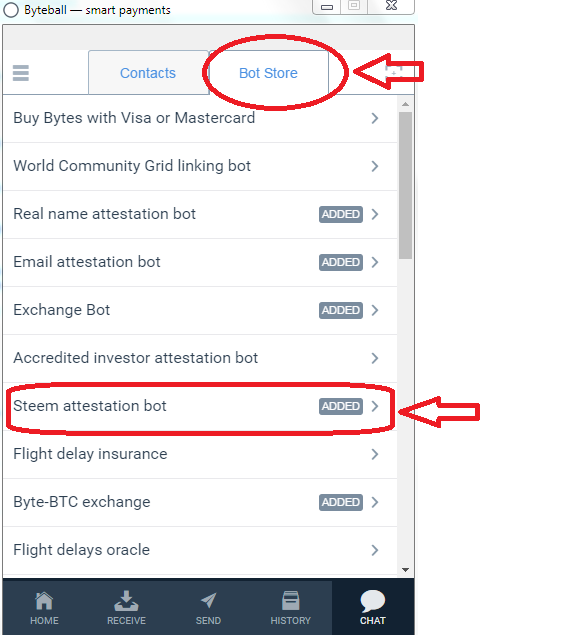The width and height of the screenshot is (569, 635).
Task: Open the Send paper-plane icon
Action: [x=208, y=607]
